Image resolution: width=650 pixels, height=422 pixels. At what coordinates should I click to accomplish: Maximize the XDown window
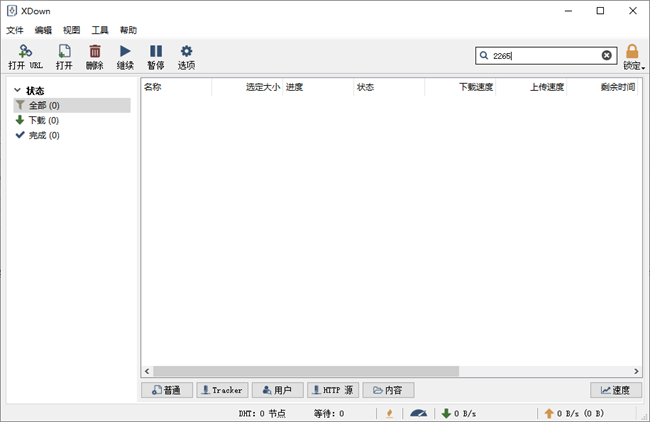[x=600, y=11]
